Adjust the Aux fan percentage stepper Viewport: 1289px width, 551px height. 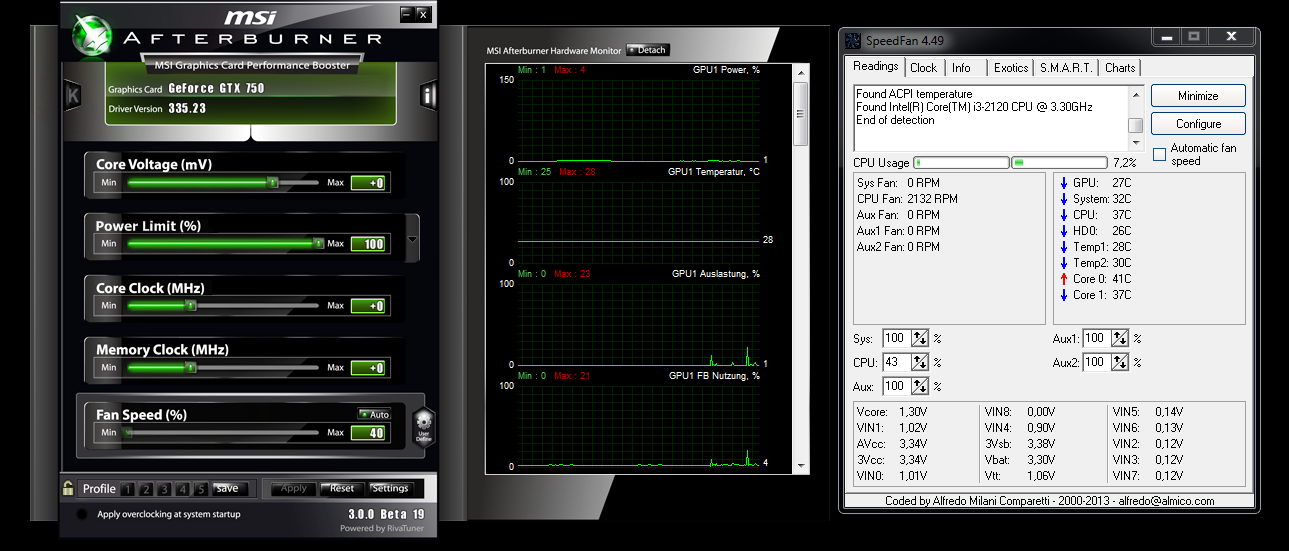(921, 386)
